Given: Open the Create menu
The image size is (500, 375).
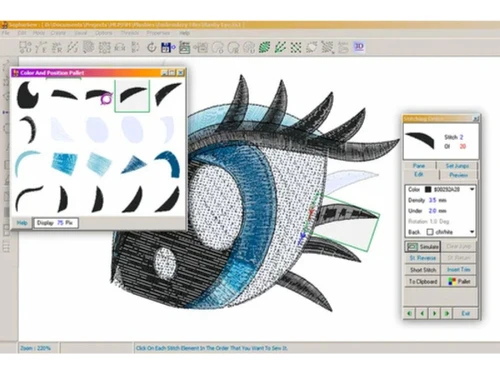Looking at the screenshot, I should click(58, 33).
